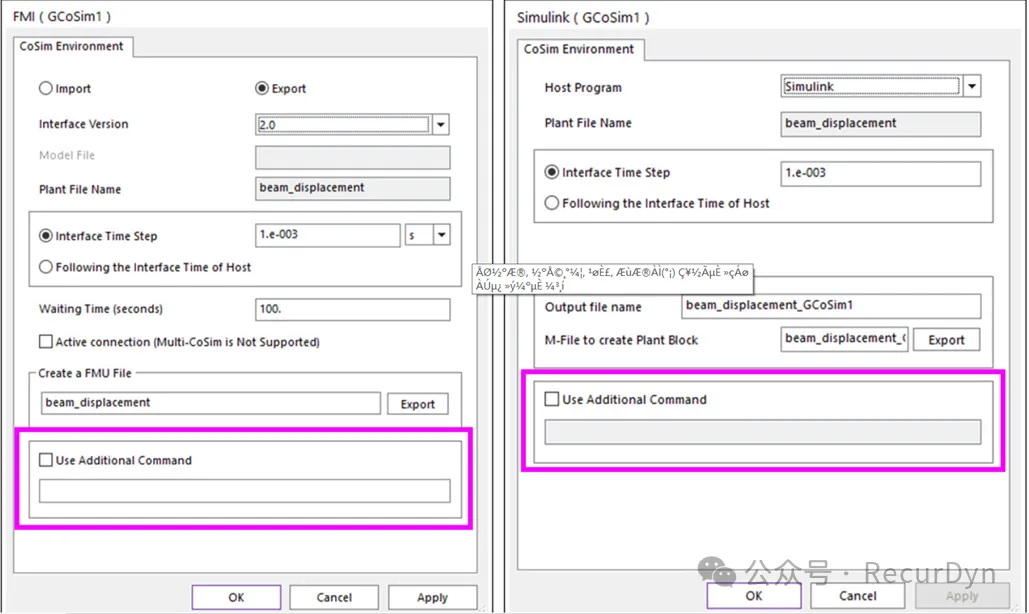Enable Active connection checkbox
The height and width of the screenshot is (614, 1029).
tap(46, 342)
